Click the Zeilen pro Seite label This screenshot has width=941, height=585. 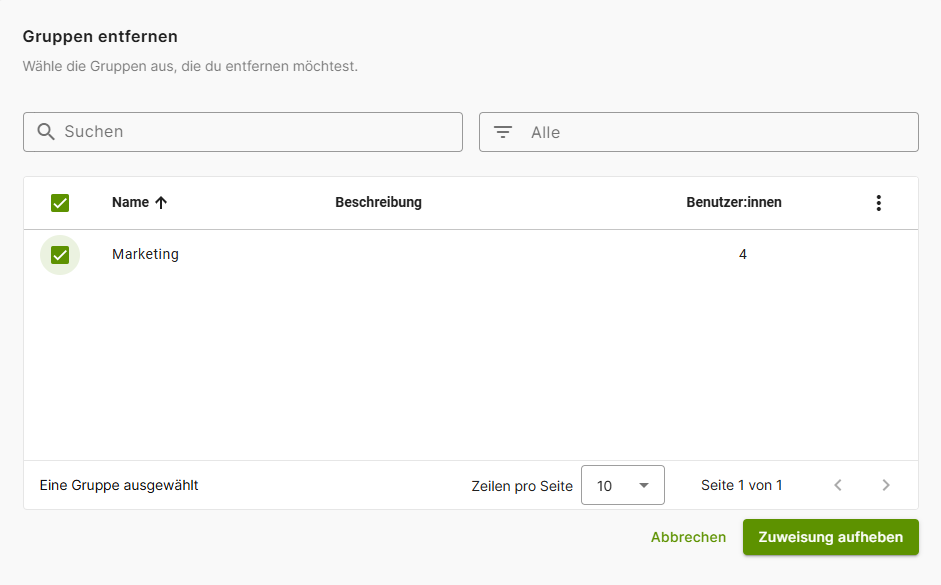pyautogui.click(x=522, y=486)
